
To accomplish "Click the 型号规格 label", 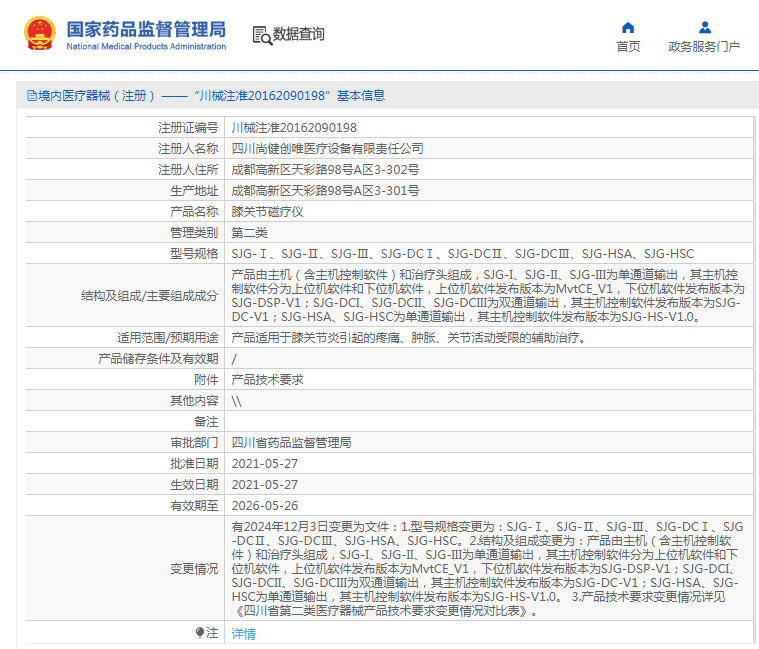I will [x=194, y=254].
